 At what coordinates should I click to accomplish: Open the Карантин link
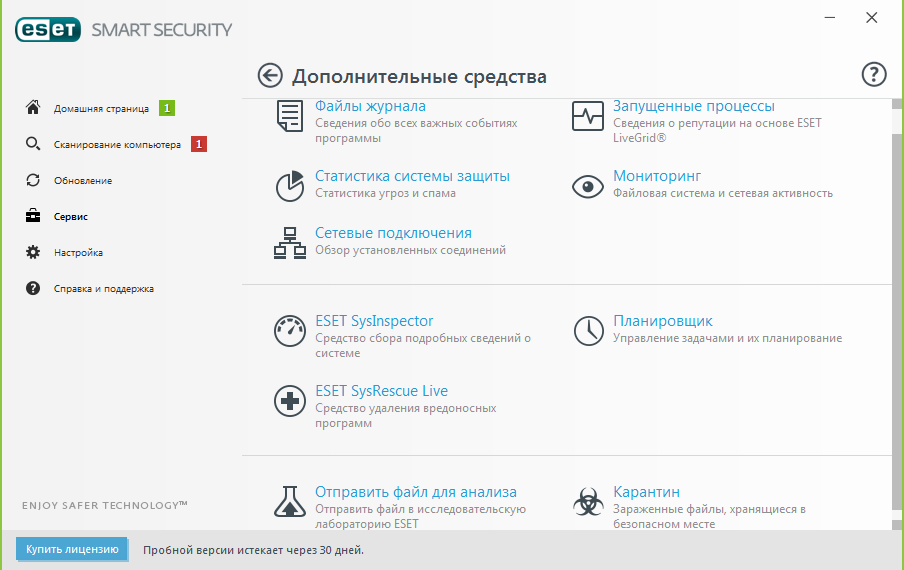click(646, 492)
